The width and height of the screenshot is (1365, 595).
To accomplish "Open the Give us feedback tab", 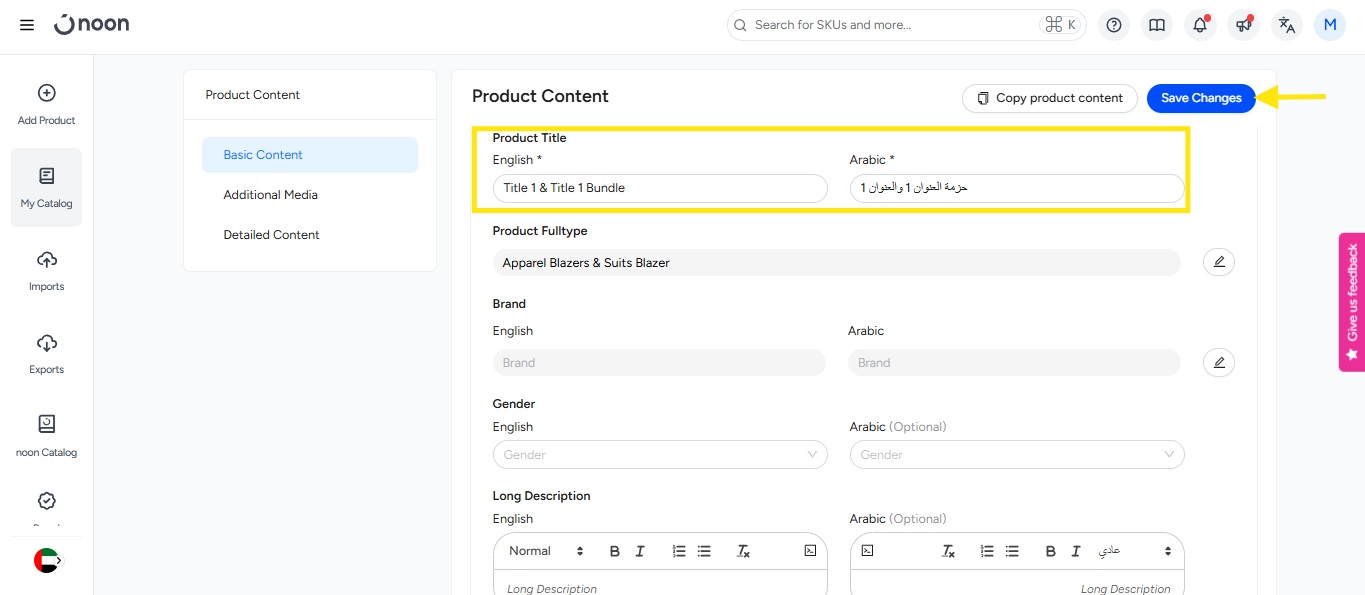I will point(1352,301).
